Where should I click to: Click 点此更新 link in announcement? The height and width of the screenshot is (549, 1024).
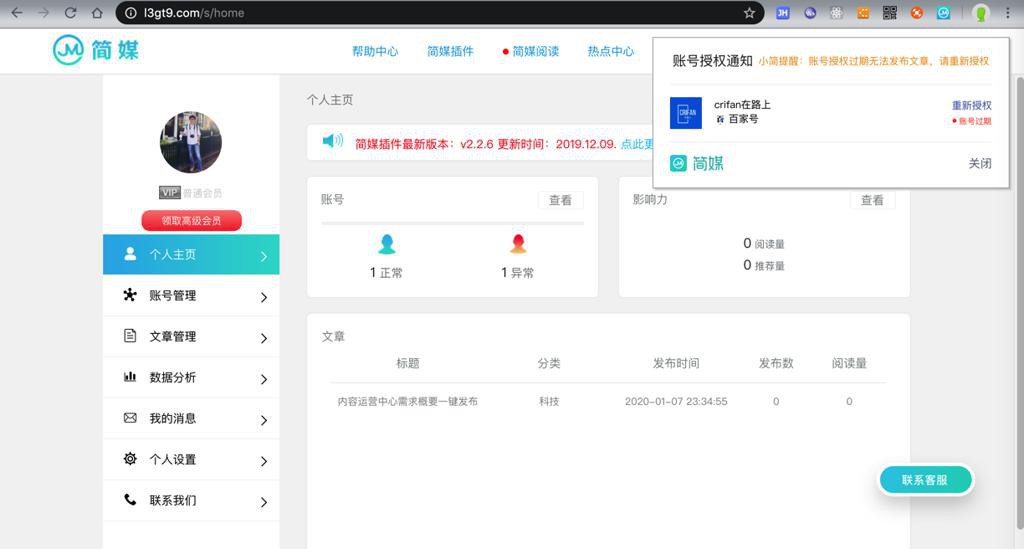click(637, 144)
